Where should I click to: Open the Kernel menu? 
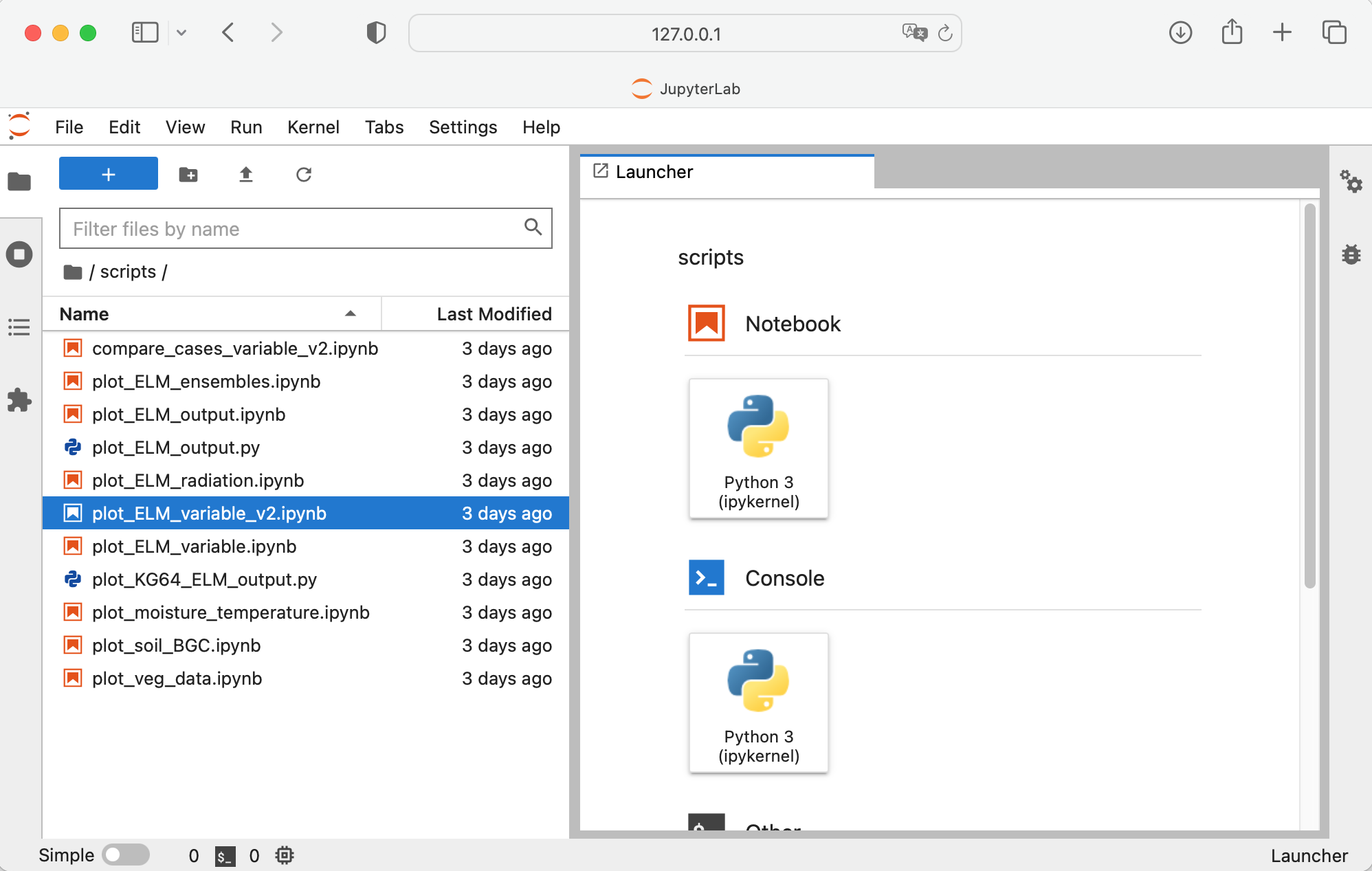pyautogui.click(x=313, y=127)
